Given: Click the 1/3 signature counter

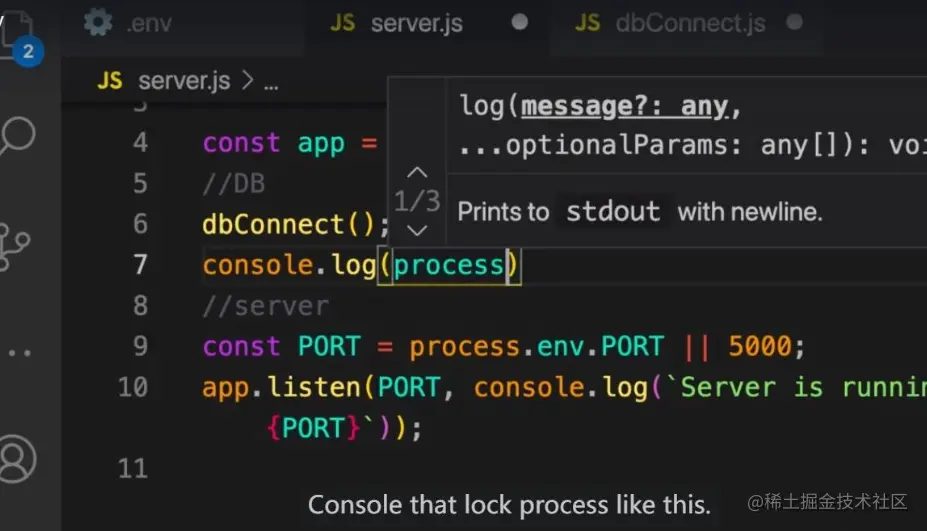Looking at the screenshot, I should tap(417, 201).
